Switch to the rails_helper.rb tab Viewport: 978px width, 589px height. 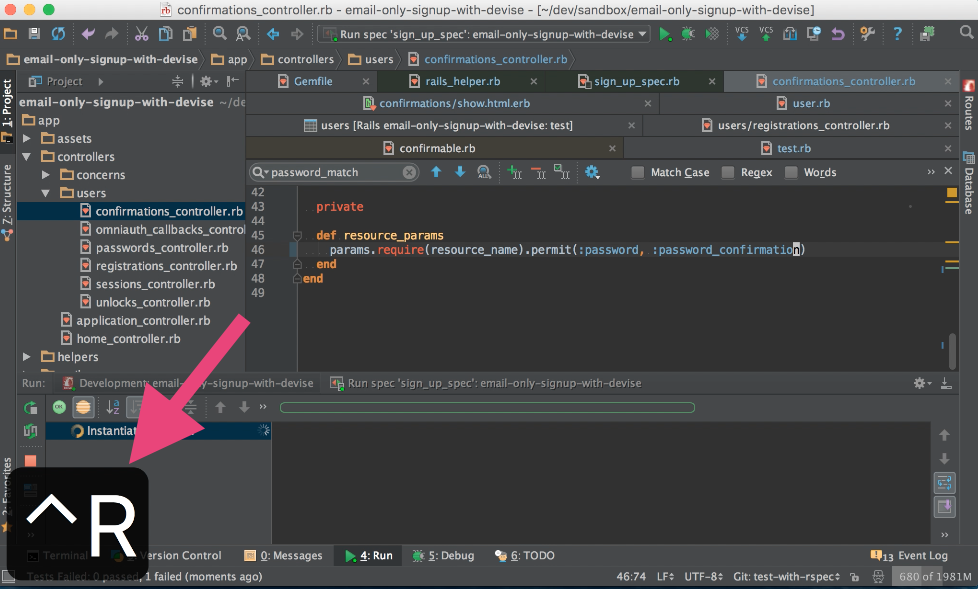462,81
